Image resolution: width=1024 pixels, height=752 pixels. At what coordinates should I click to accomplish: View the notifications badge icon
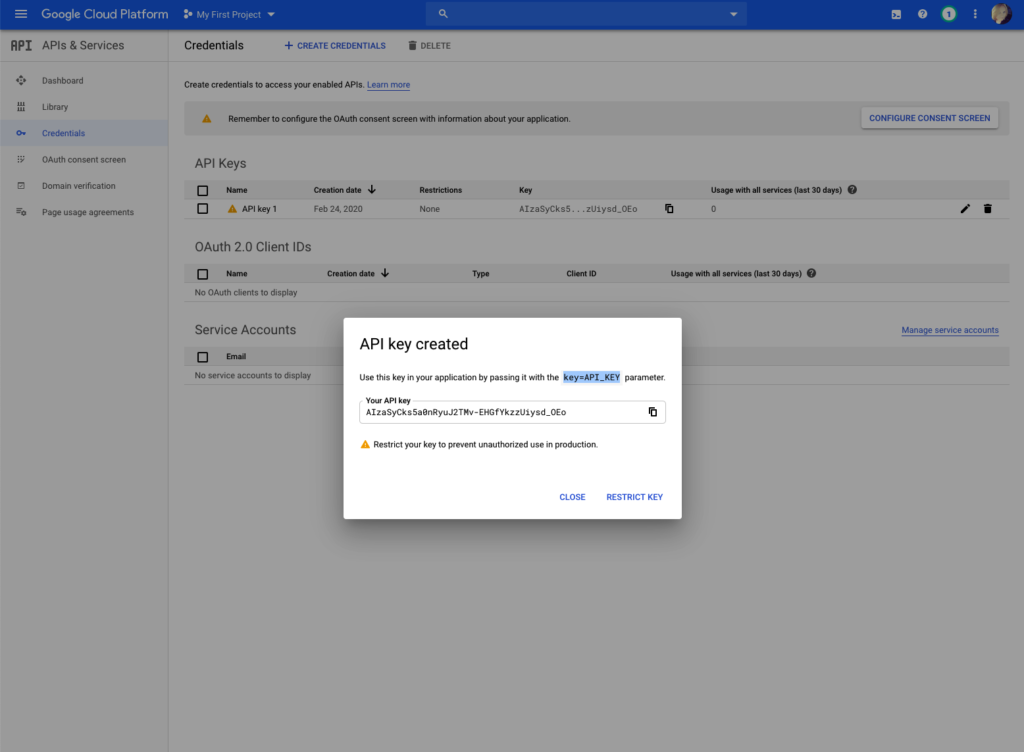point(948,14)
